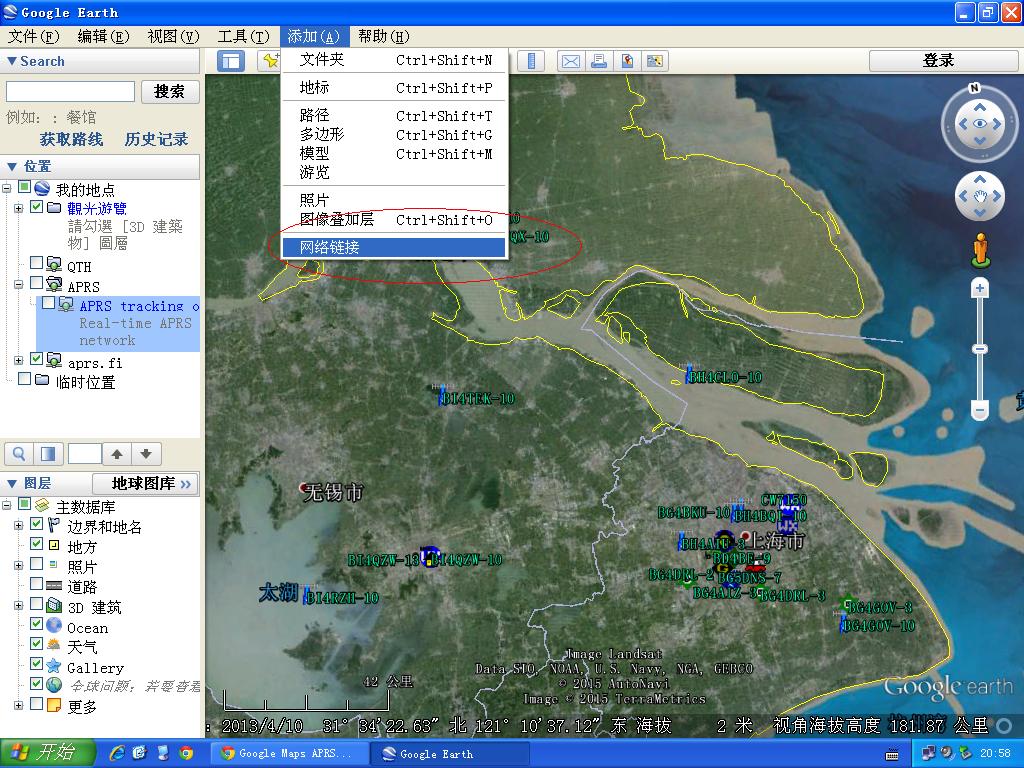Collapse the 位置 panel triangle
Image resolution: width=1024 pixels, height=768 pixels.
(12, 167)
